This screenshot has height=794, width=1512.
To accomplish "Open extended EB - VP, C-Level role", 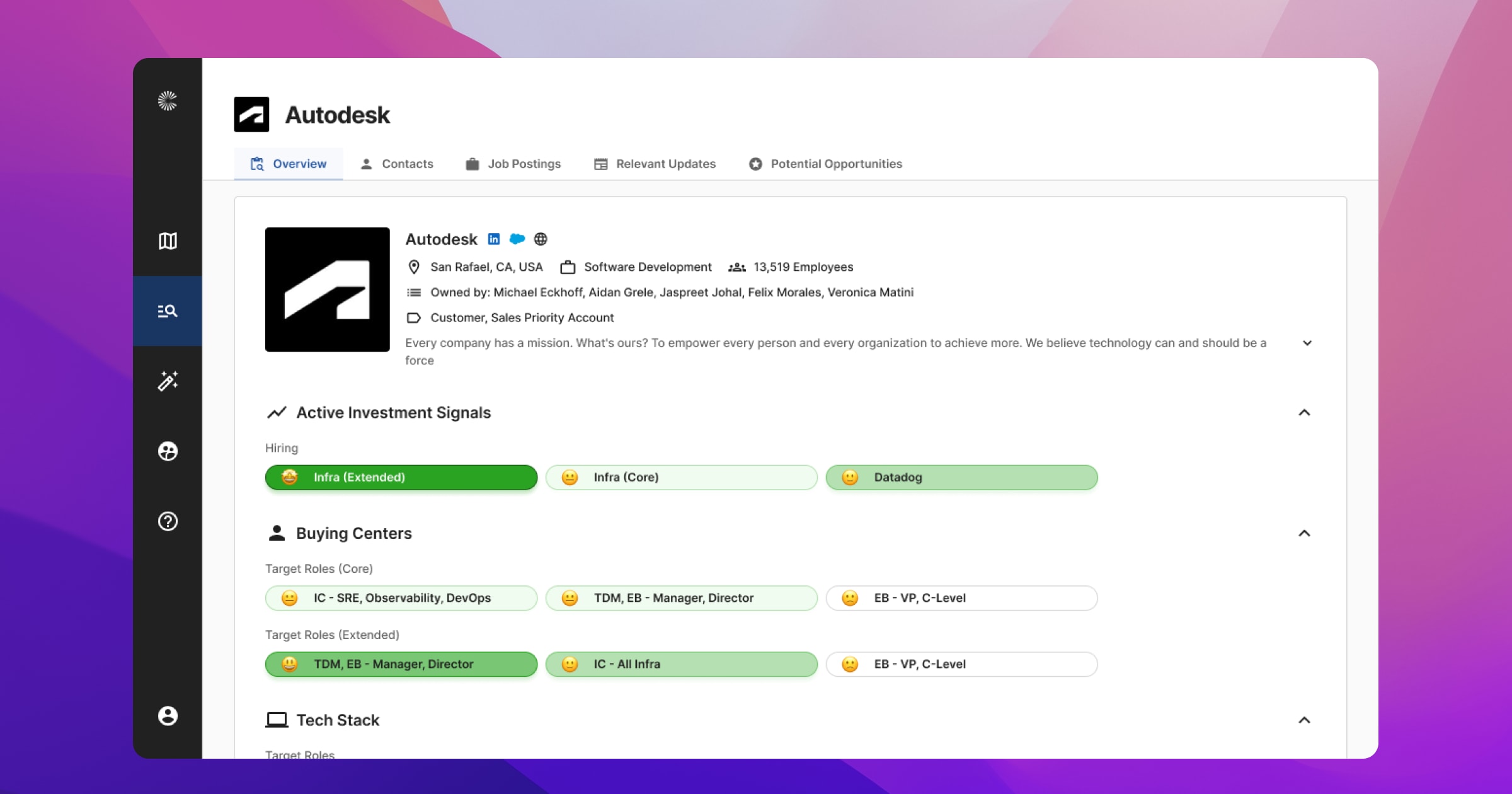I will [962, 664].
